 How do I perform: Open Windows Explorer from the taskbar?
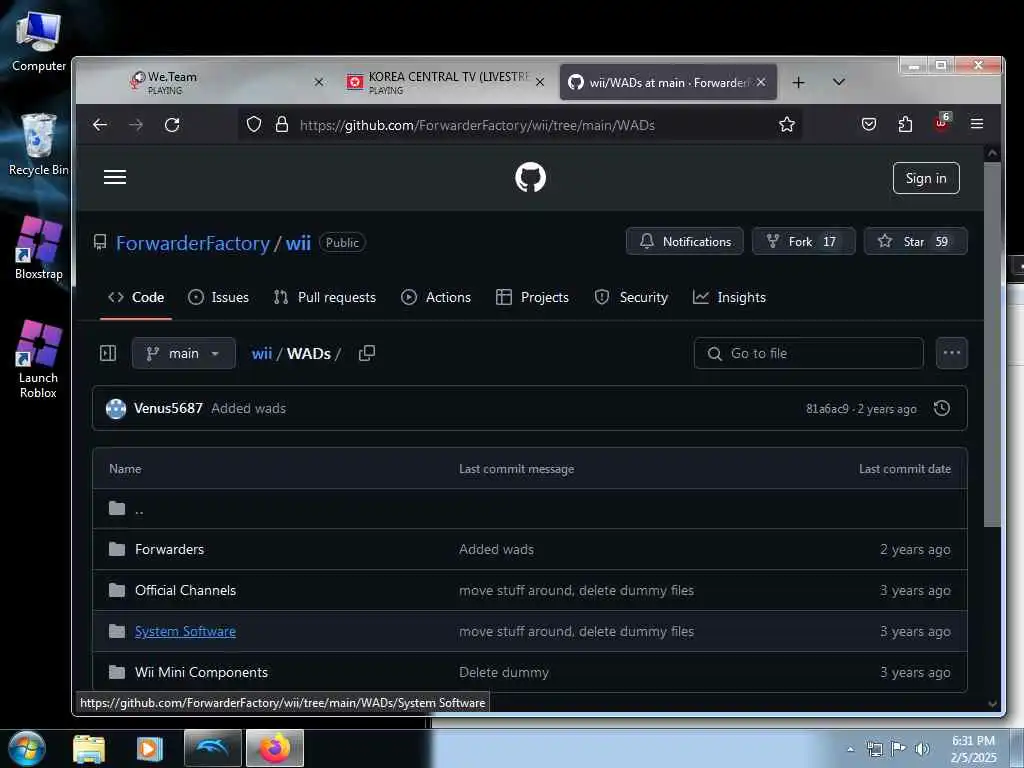[x=89, y=748]
